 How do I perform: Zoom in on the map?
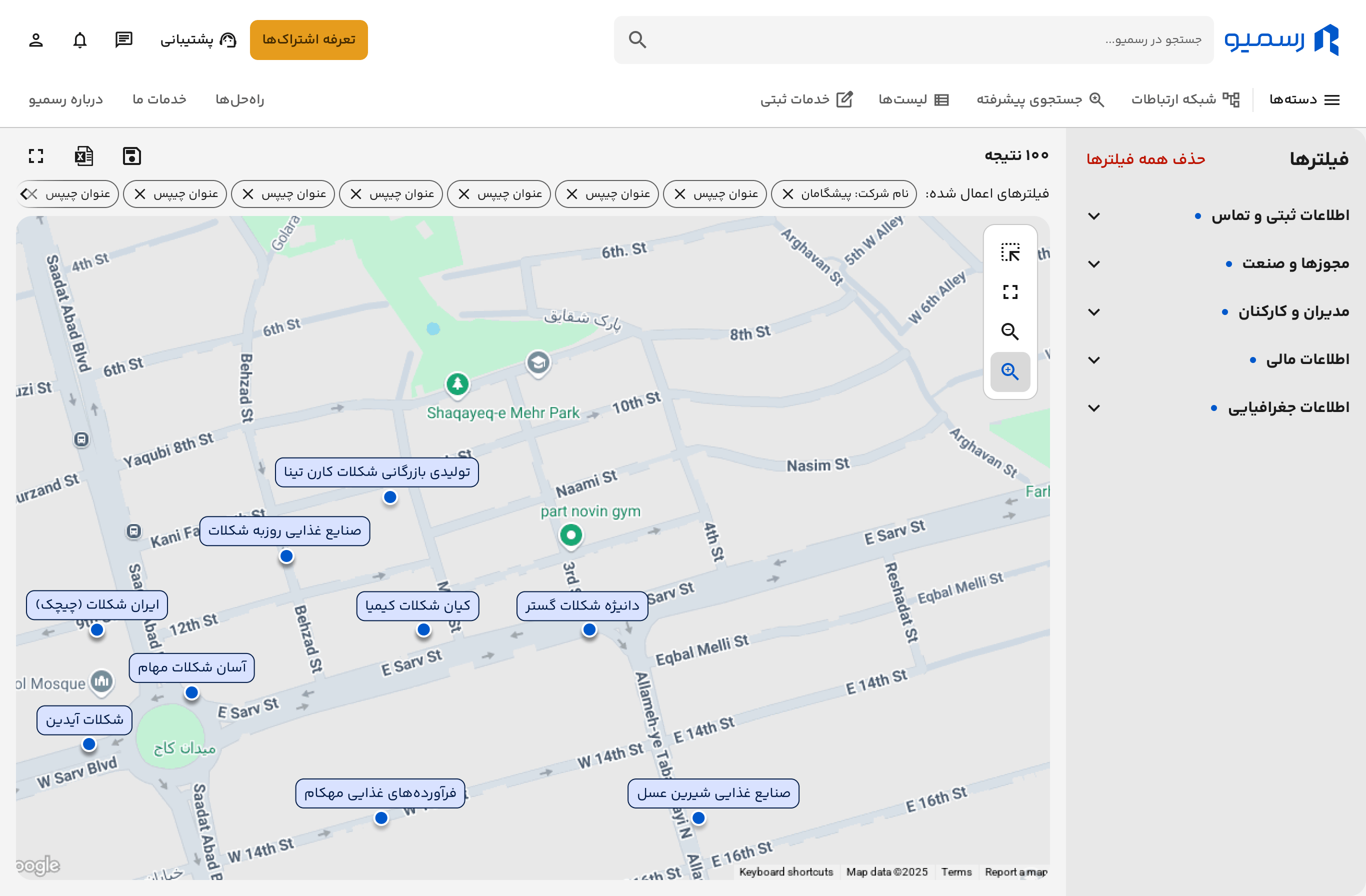[1010, 371]
